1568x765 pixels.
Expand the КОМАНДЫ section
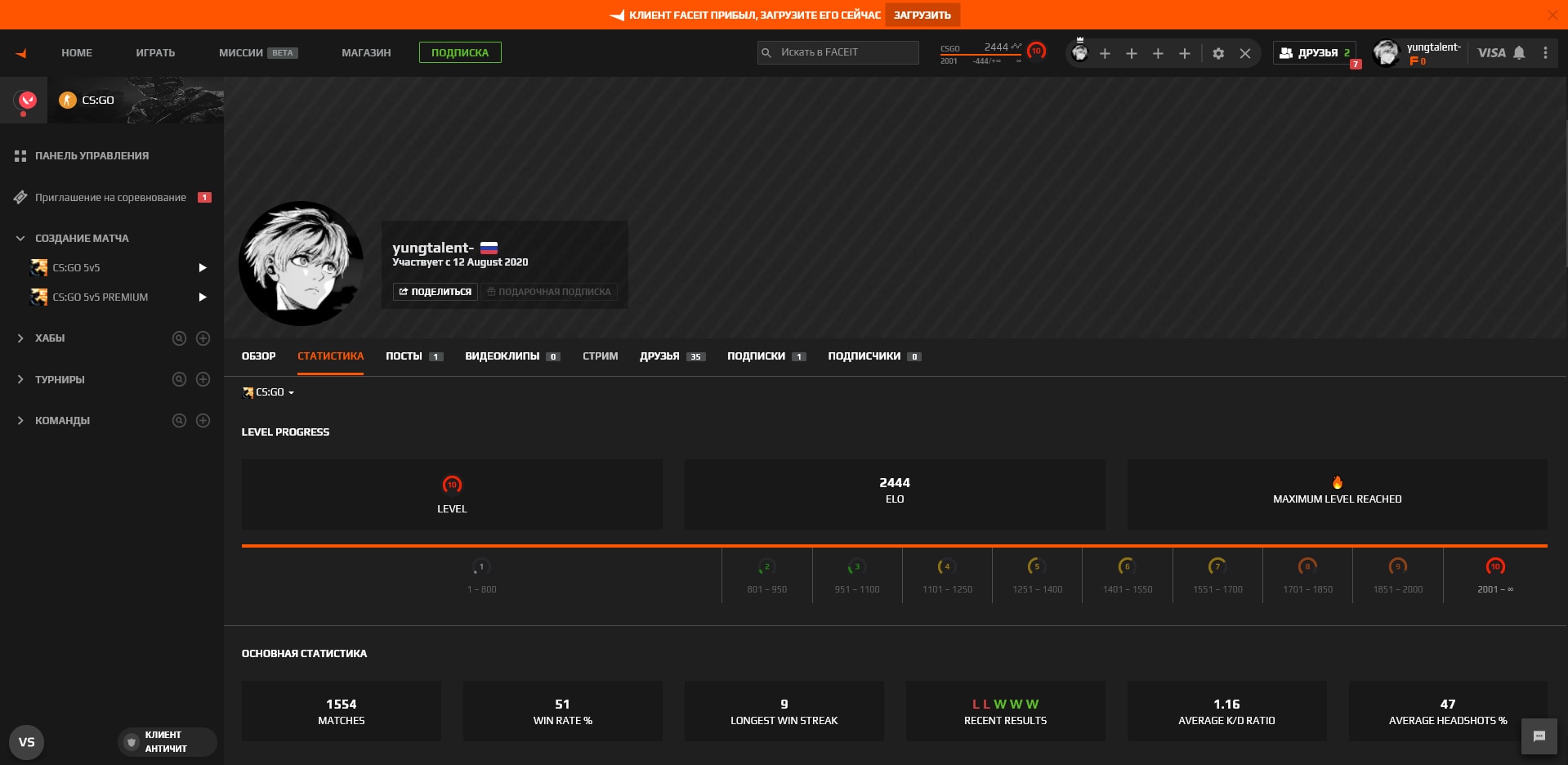point(20,420)
